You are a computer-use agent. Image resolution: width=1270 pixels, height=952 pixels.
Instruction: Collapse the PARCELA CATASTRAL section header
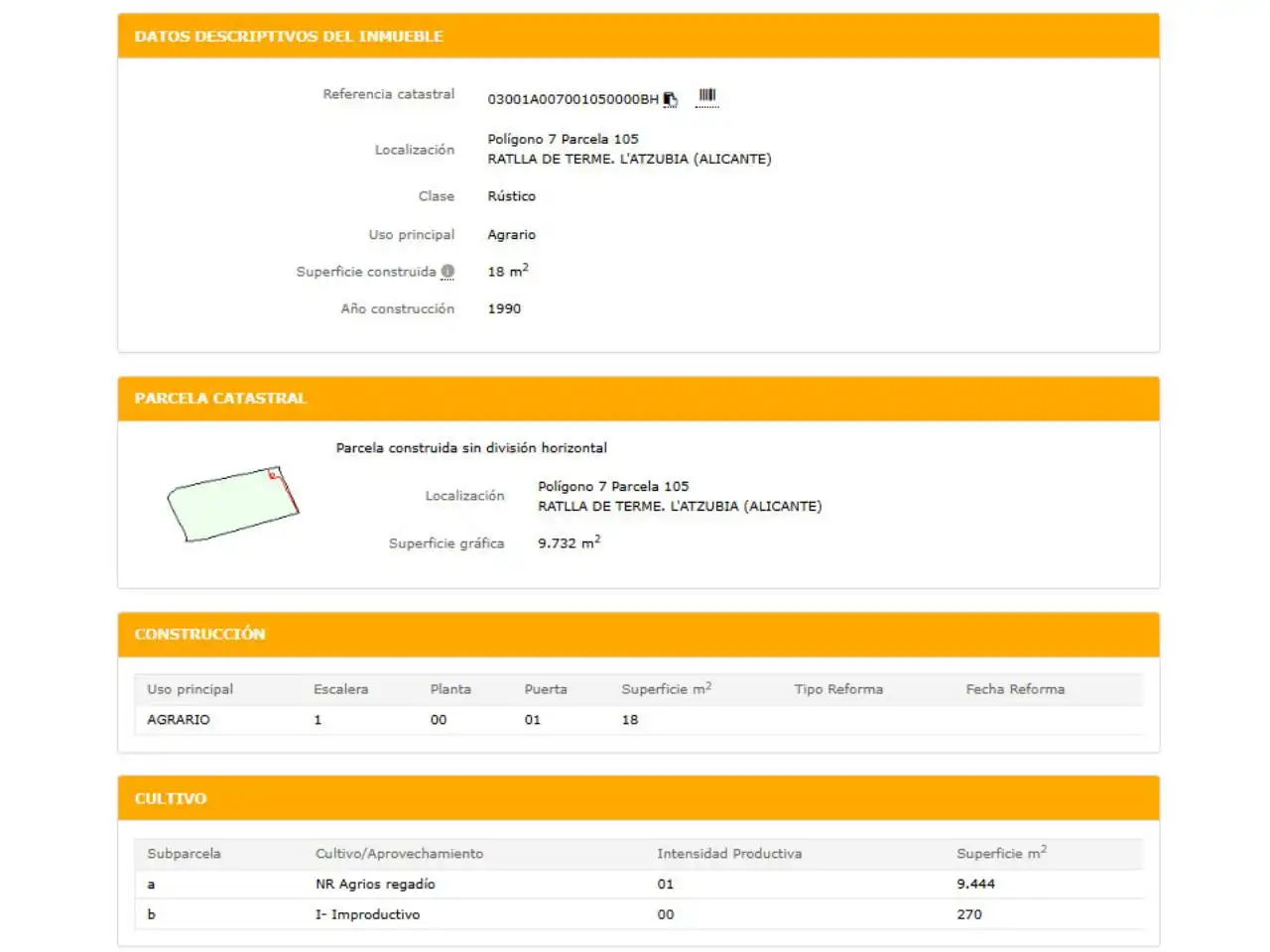point(639,399)
